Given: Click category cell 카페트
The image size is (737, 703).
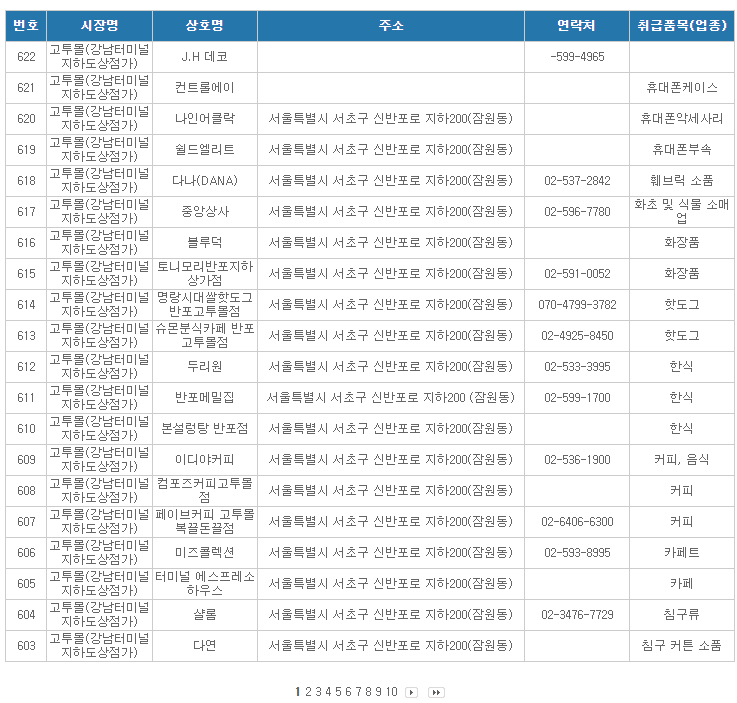Looking at the screenshot, I should click(x=682, y=553).
